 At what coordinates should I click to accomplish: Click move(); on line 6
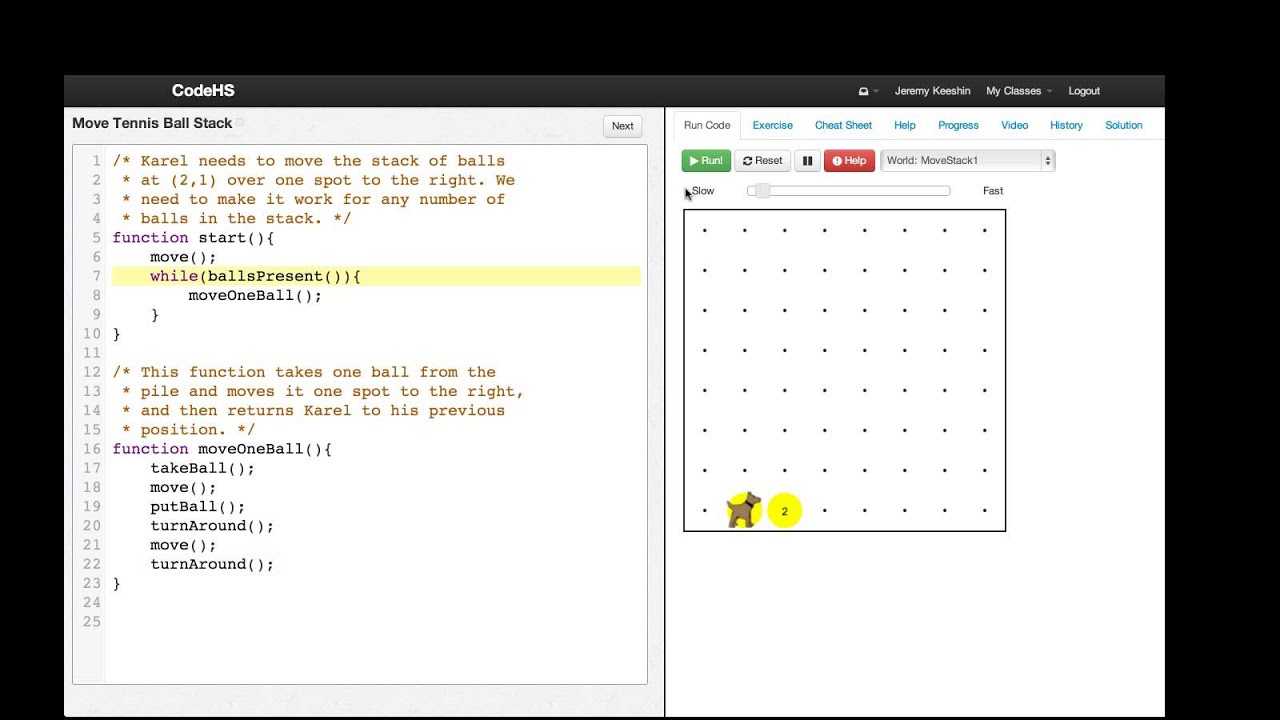(183, 257)
